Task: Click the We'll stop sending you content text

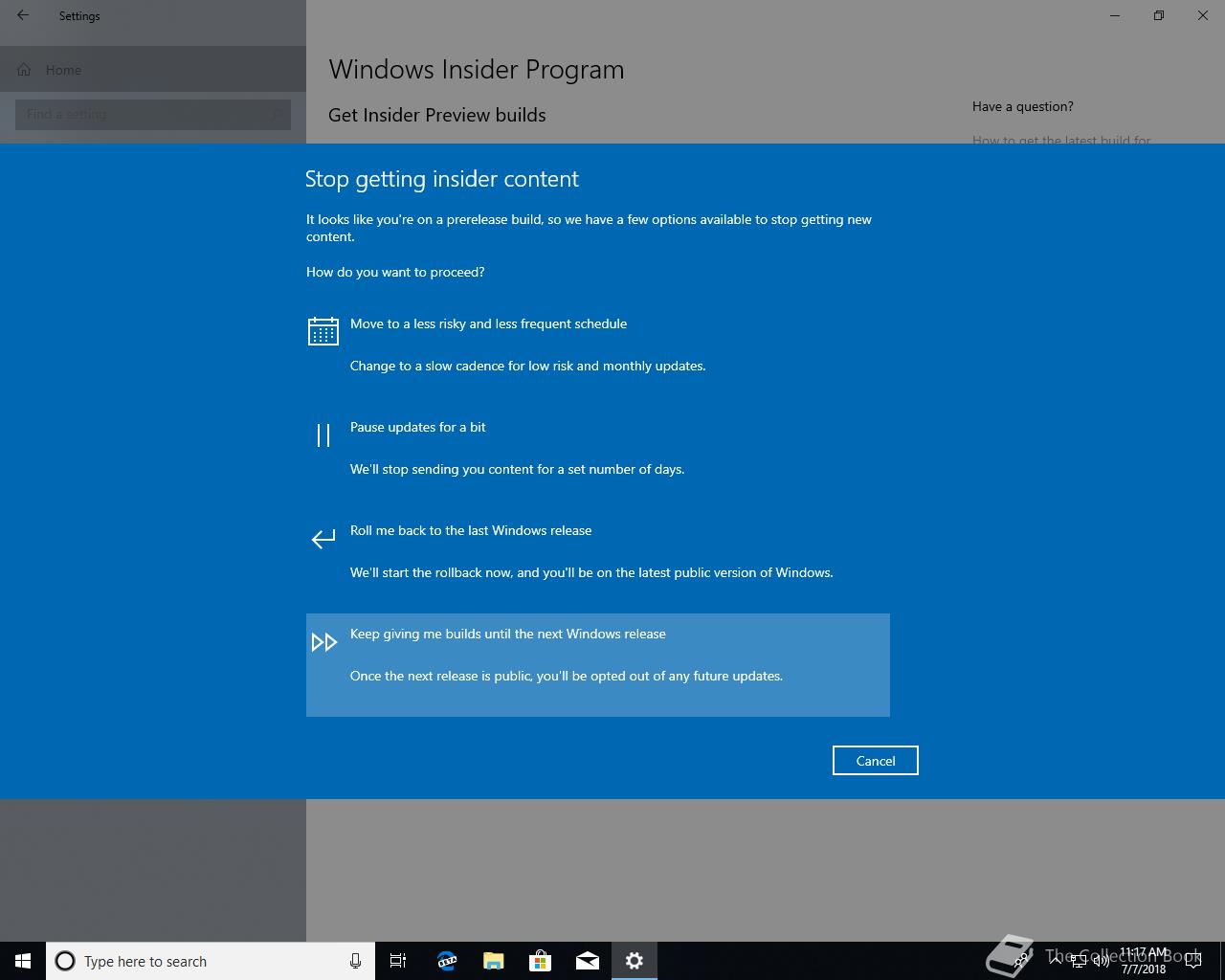Action: coord(517,469)
